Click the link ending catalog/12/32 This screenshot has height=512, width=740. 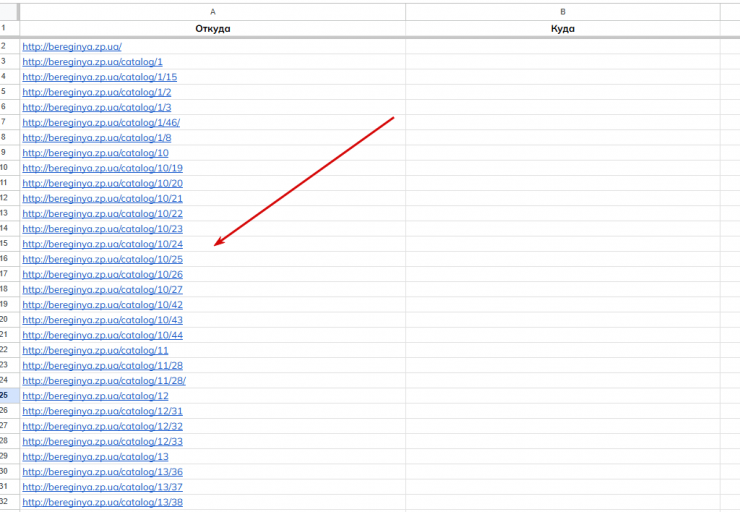(102, 426)
